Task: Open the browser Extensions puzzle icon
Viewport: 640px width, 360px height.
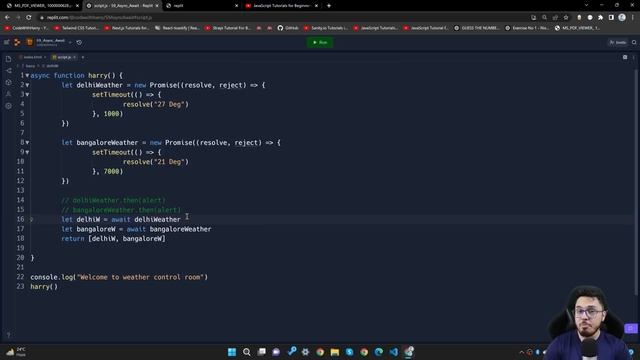Action: (600, 18)
